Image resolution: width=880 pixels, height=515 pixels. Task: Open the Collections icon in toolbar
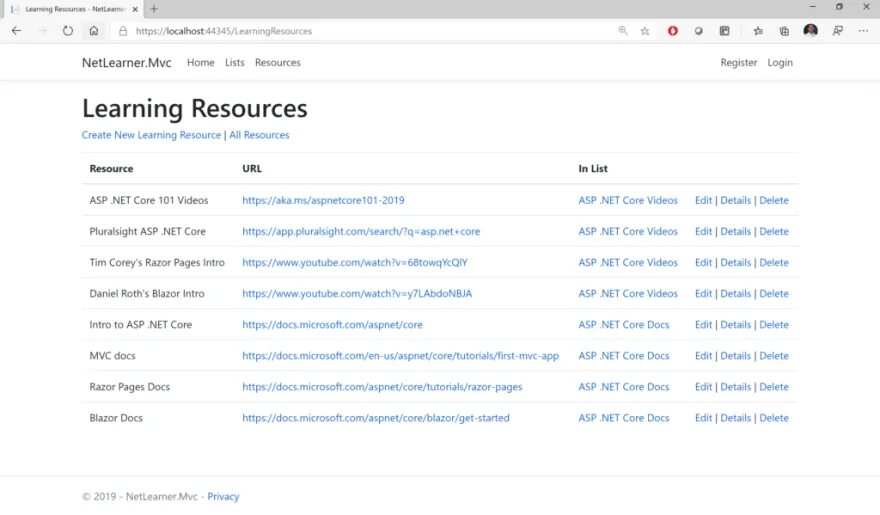tap(784, 31)
